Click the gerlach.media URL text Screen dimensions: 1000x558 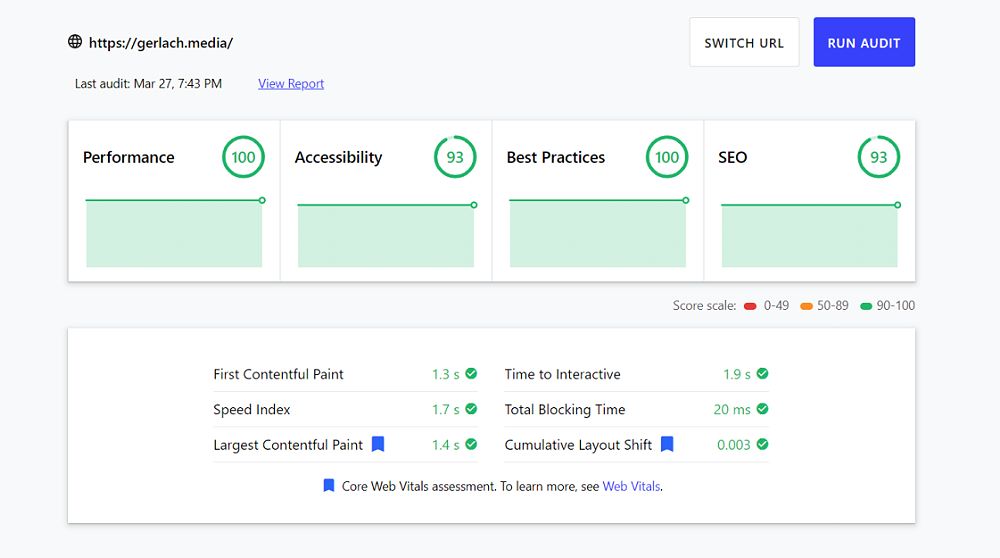click(161, 43)
